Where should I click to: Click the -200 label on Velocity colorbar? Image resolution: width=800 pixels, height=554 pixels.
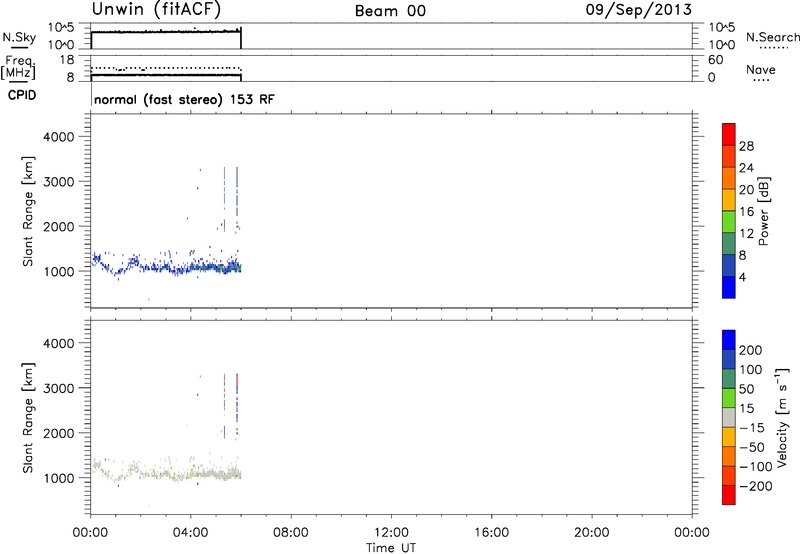pos(756,486)
